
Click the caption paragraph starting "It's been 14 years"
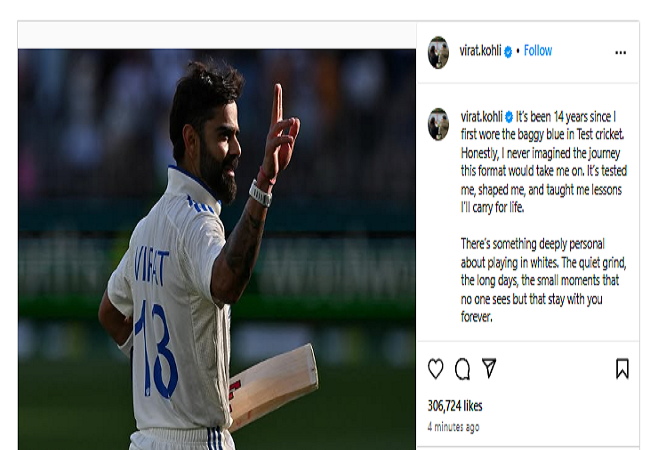[x=543, y=162]
